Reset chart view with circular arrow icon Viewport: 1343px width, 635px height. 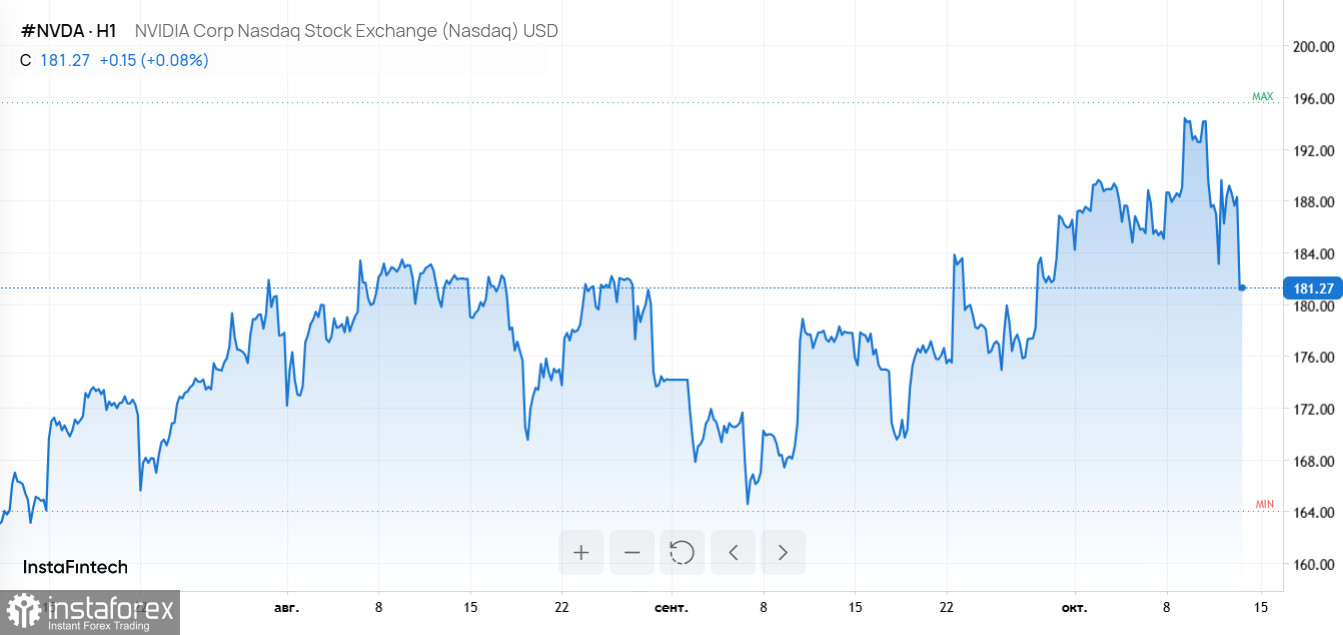click(x=682, y=552)
